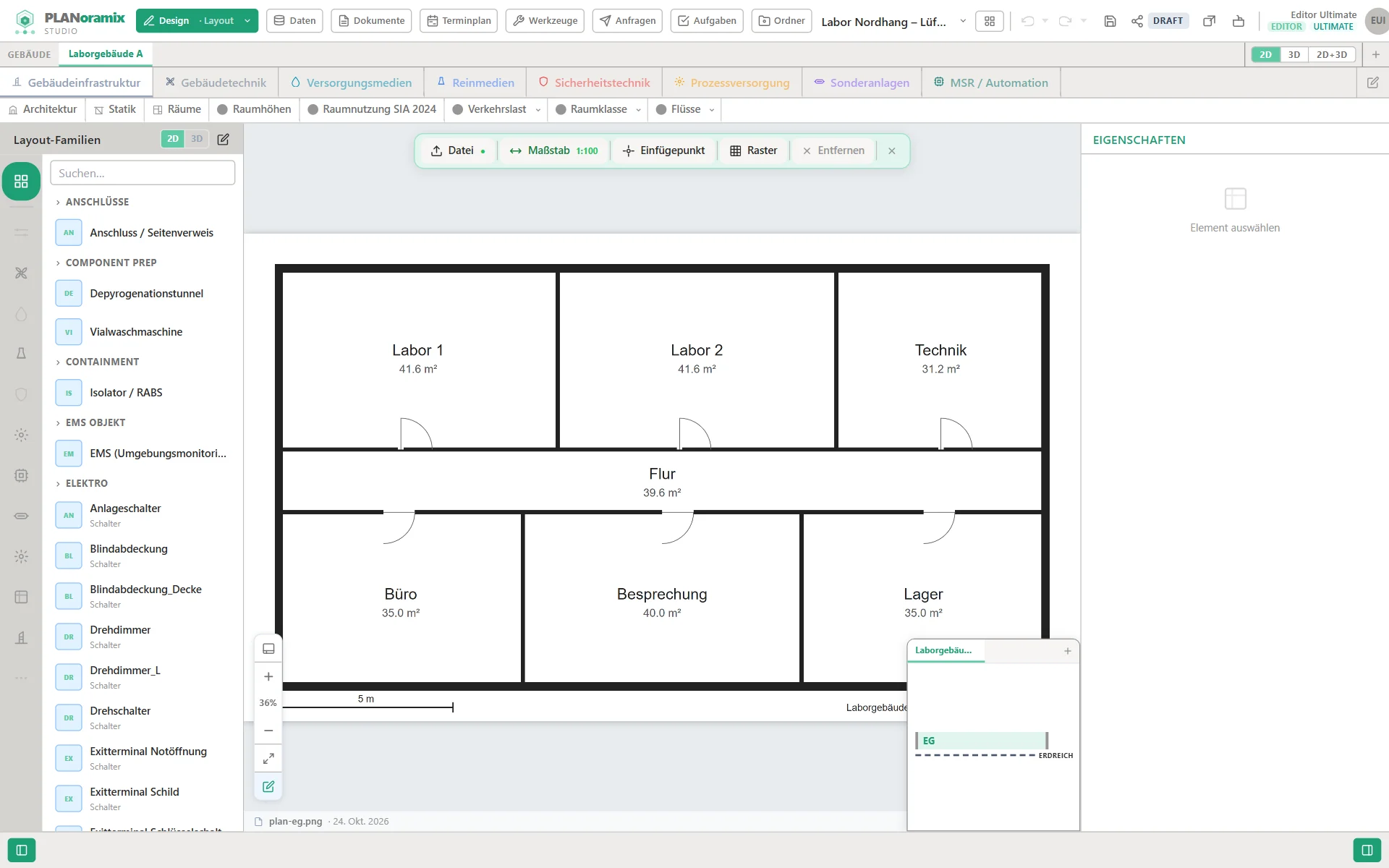This screenshot has width=1389, height=868.
Task: Collapse the ELEKTRO category
Action: tap(82, 483)
